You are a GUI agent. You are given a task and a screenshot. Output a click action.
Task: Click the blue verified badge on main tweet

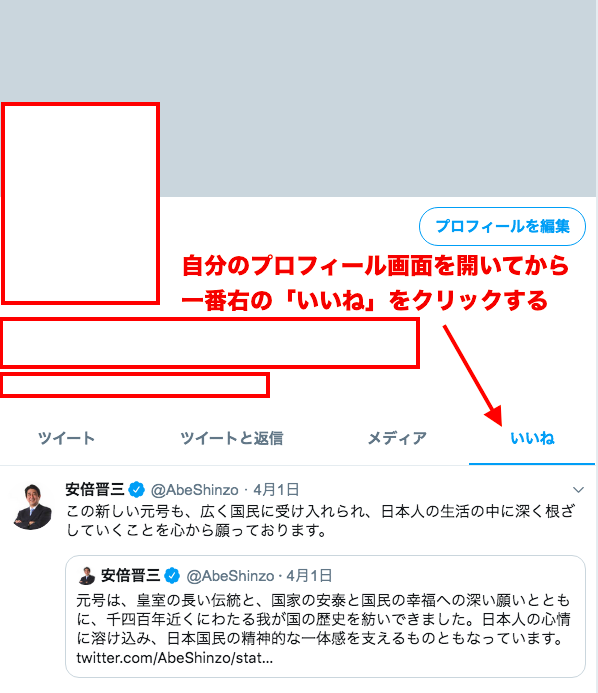pyautogui.click(x=137, y=490)
